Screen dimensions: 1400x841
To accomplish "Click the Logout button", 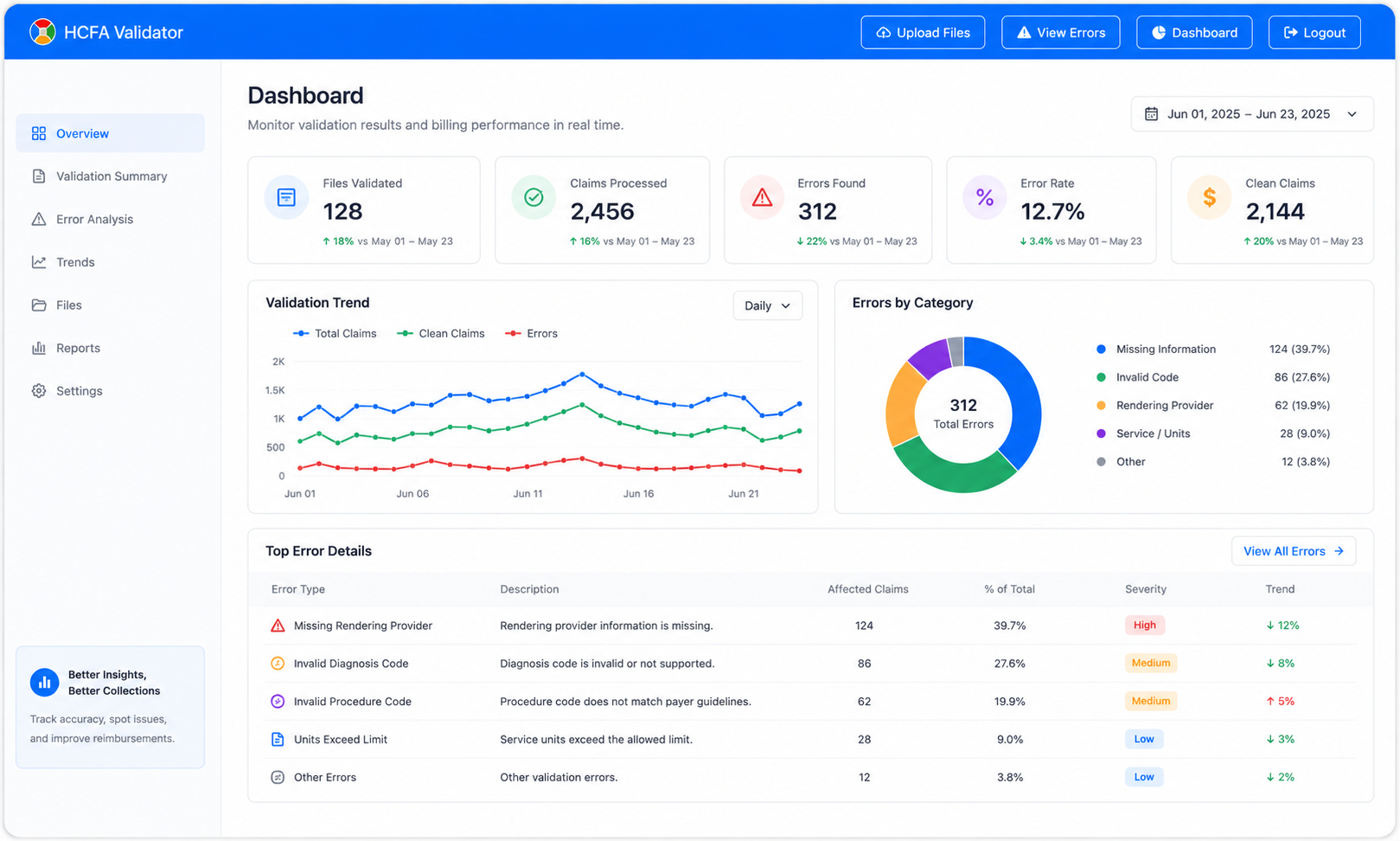I will tap(1314, 33).
